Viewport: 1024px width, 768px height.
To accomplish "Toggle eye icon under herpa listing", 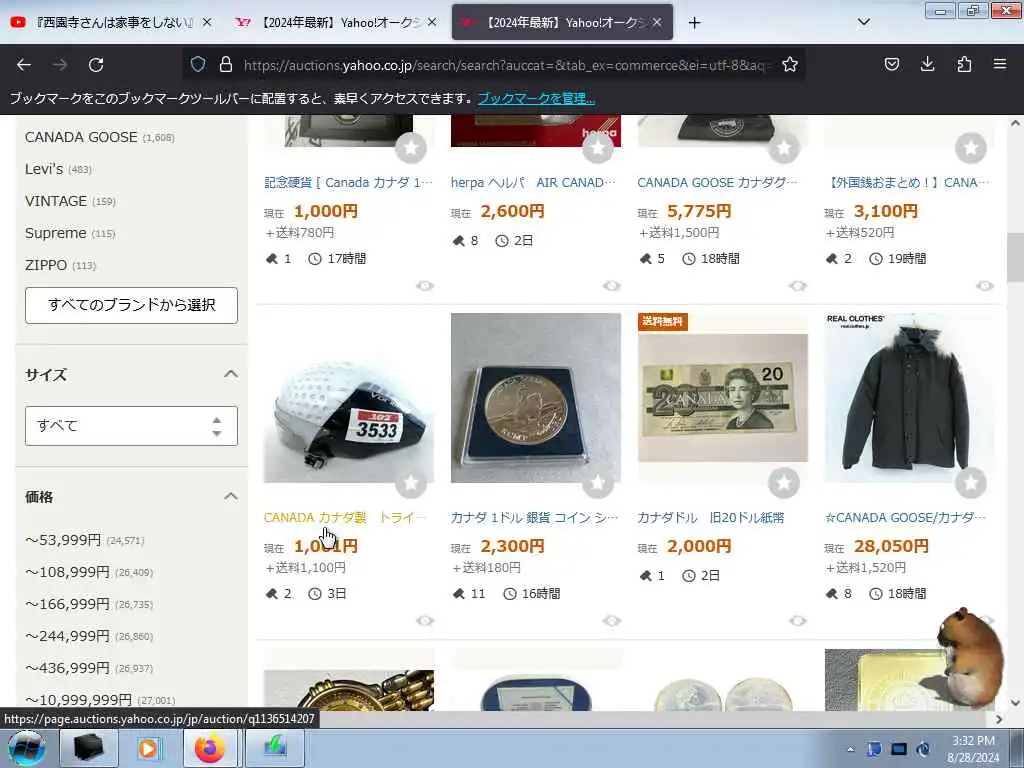I will 612,285.
